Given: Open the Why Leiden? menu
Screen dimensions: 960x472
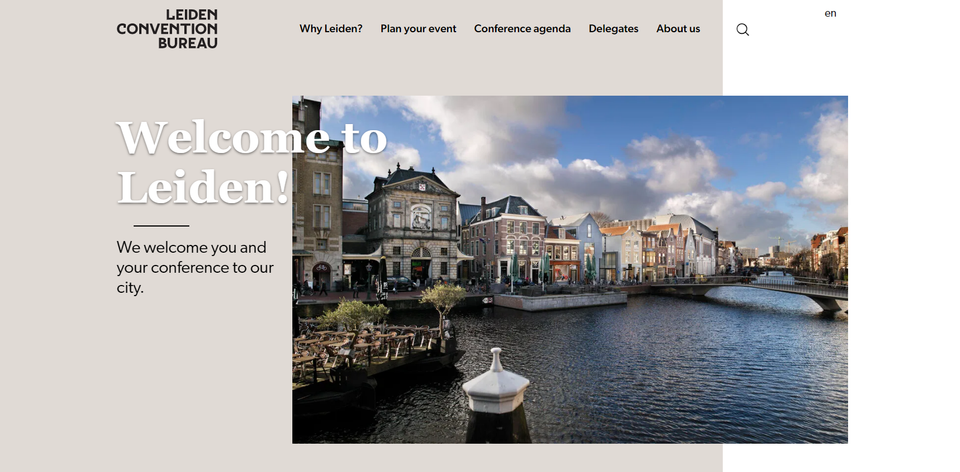Looking at the screenshot, I should (331, 29).
